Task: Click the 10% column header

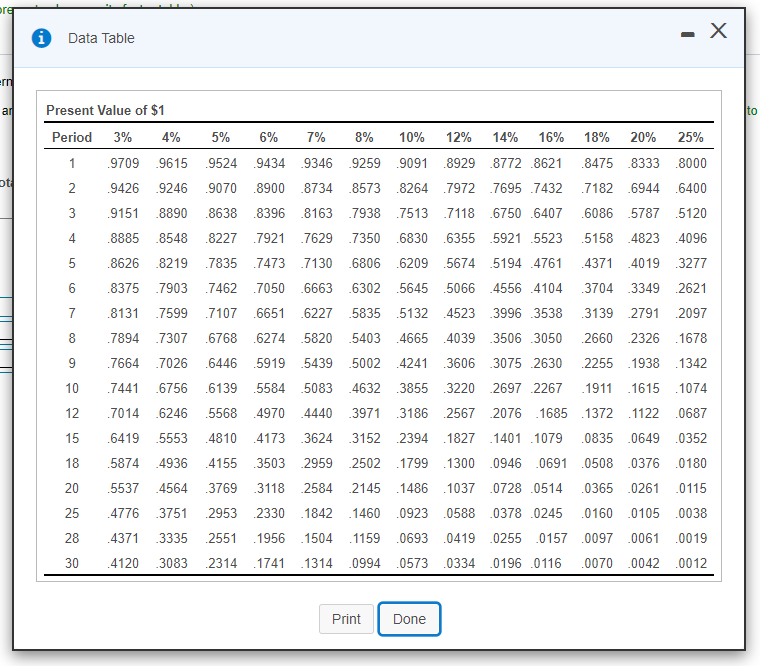Action: click(411, 137)
